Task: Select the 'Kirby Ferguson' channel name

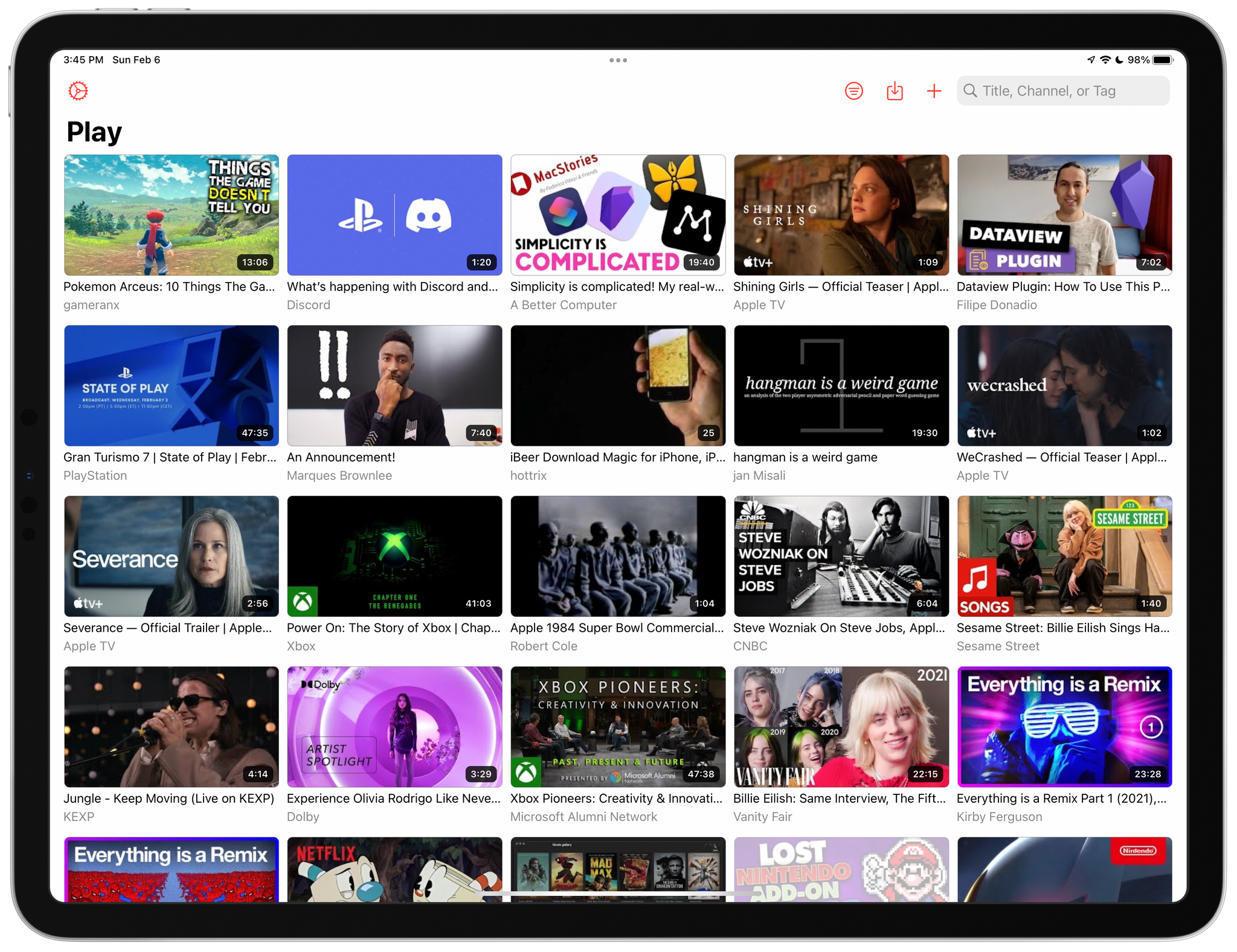Action: (x=999, y=817)
